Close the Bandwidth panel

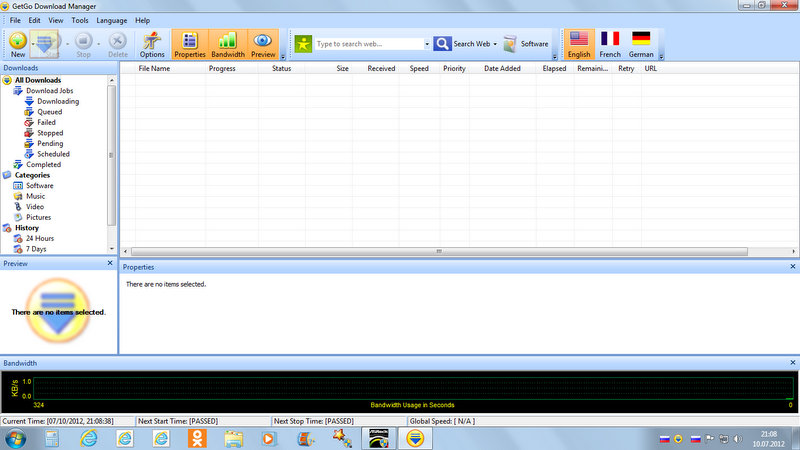(792, 362)
